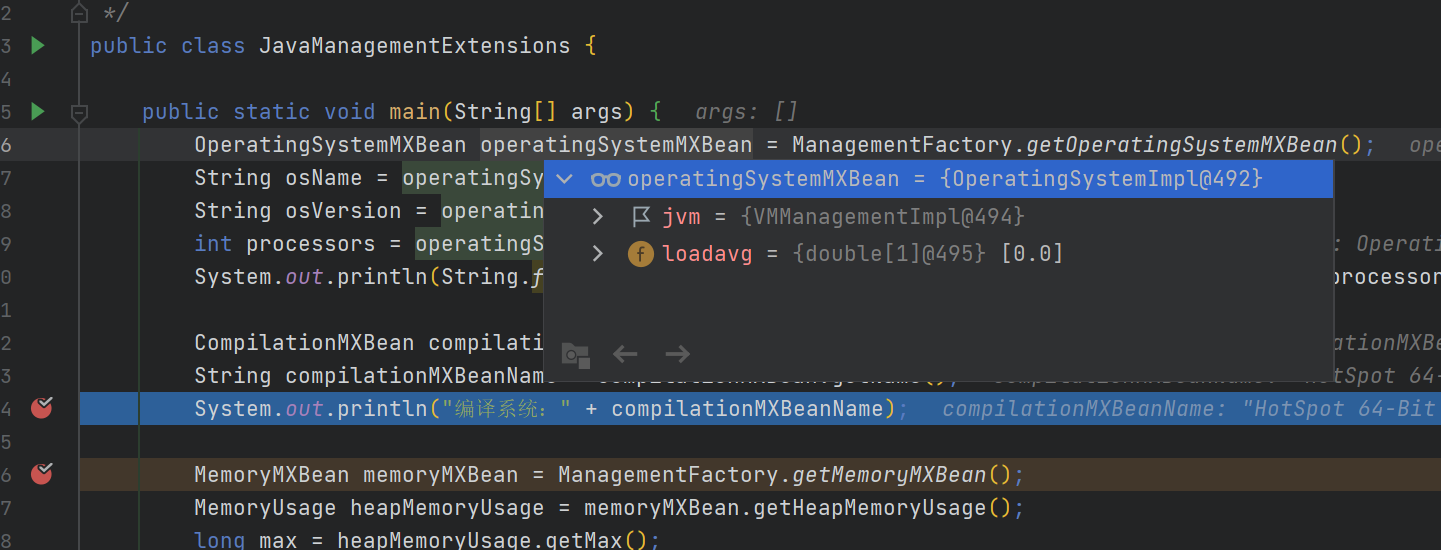1441x550 pixels.
Task: Click the getMemoryMXBean method call
Action: 890,475
